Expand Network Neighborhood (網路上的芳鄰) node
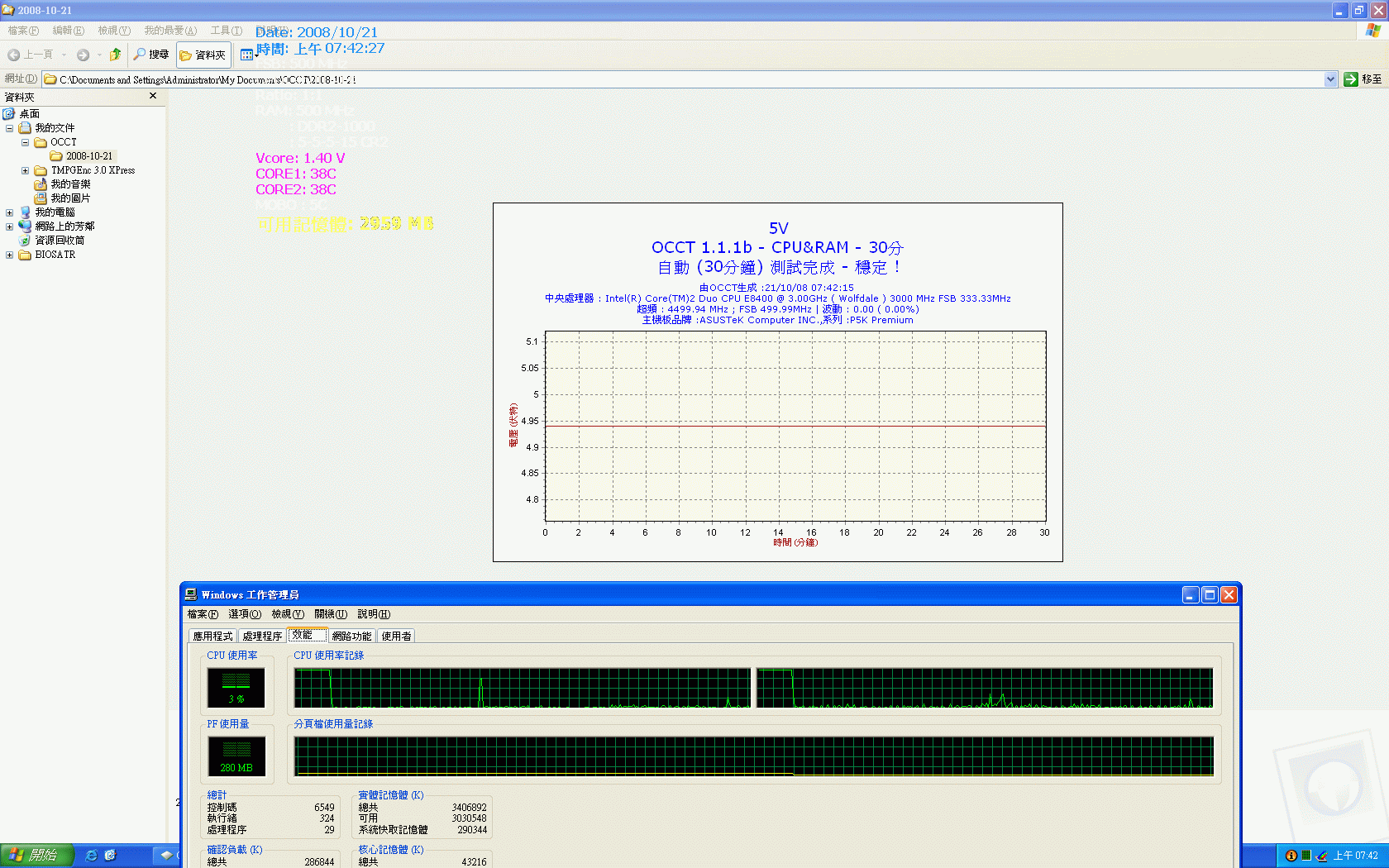The height and width of the screenshot is (868, 1389). (x=10, y=227)
